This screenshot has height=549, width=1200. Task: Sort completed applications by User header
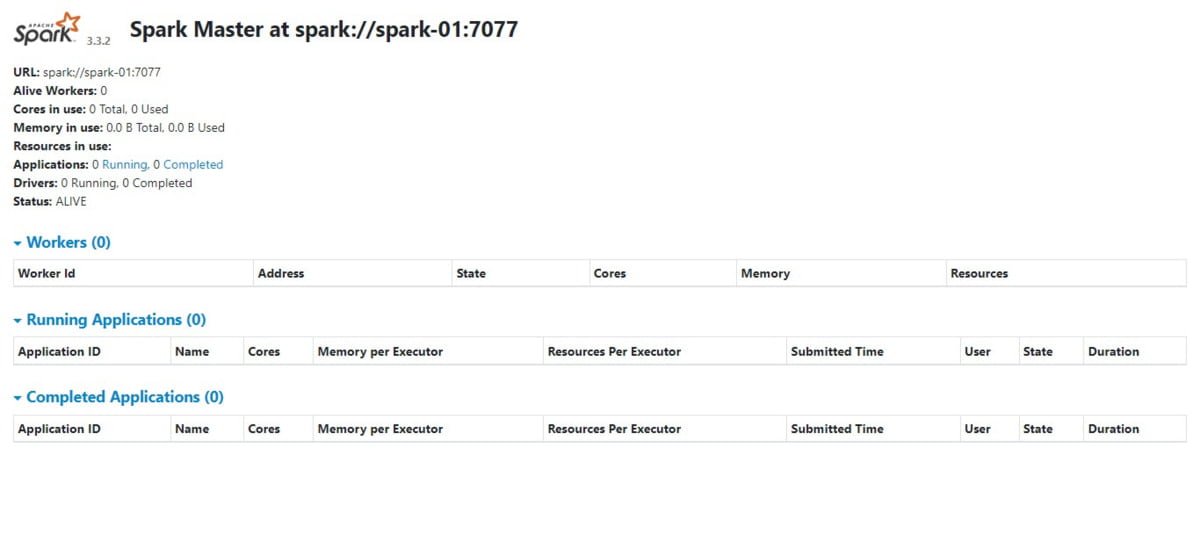click(x=978, y=429)
